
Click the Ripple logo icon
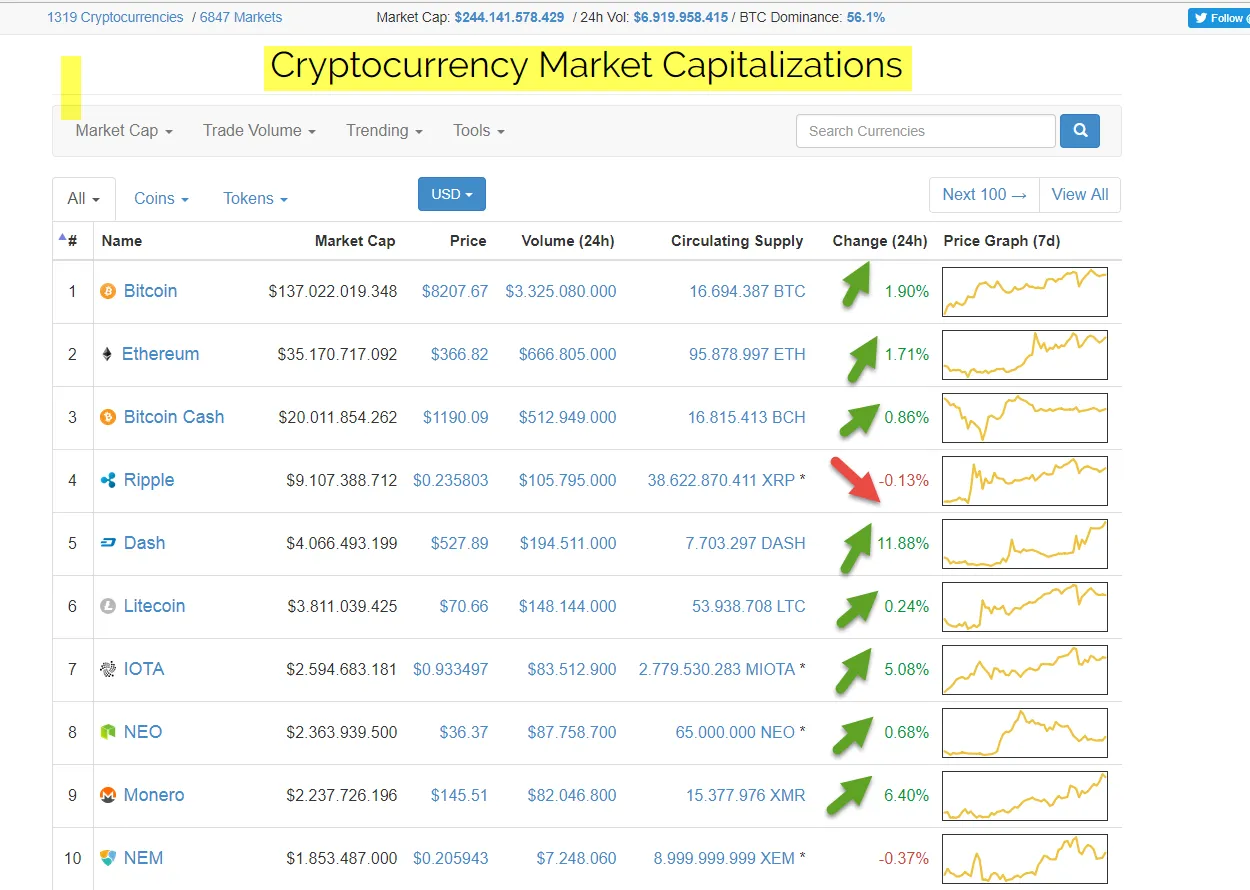pos(108,481)
